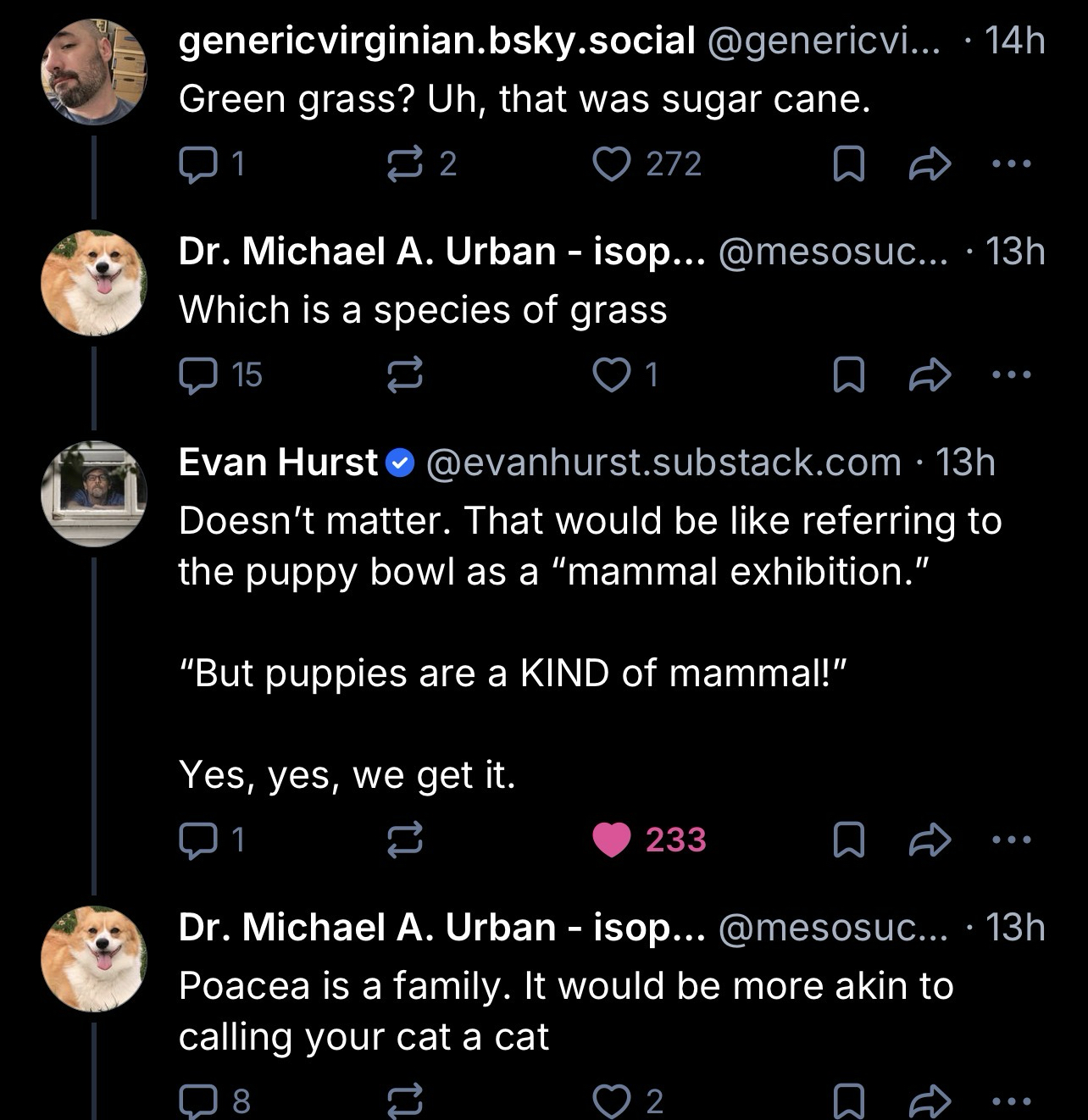Share Evan Hurst's puppy bowl post

coord(930,840)
